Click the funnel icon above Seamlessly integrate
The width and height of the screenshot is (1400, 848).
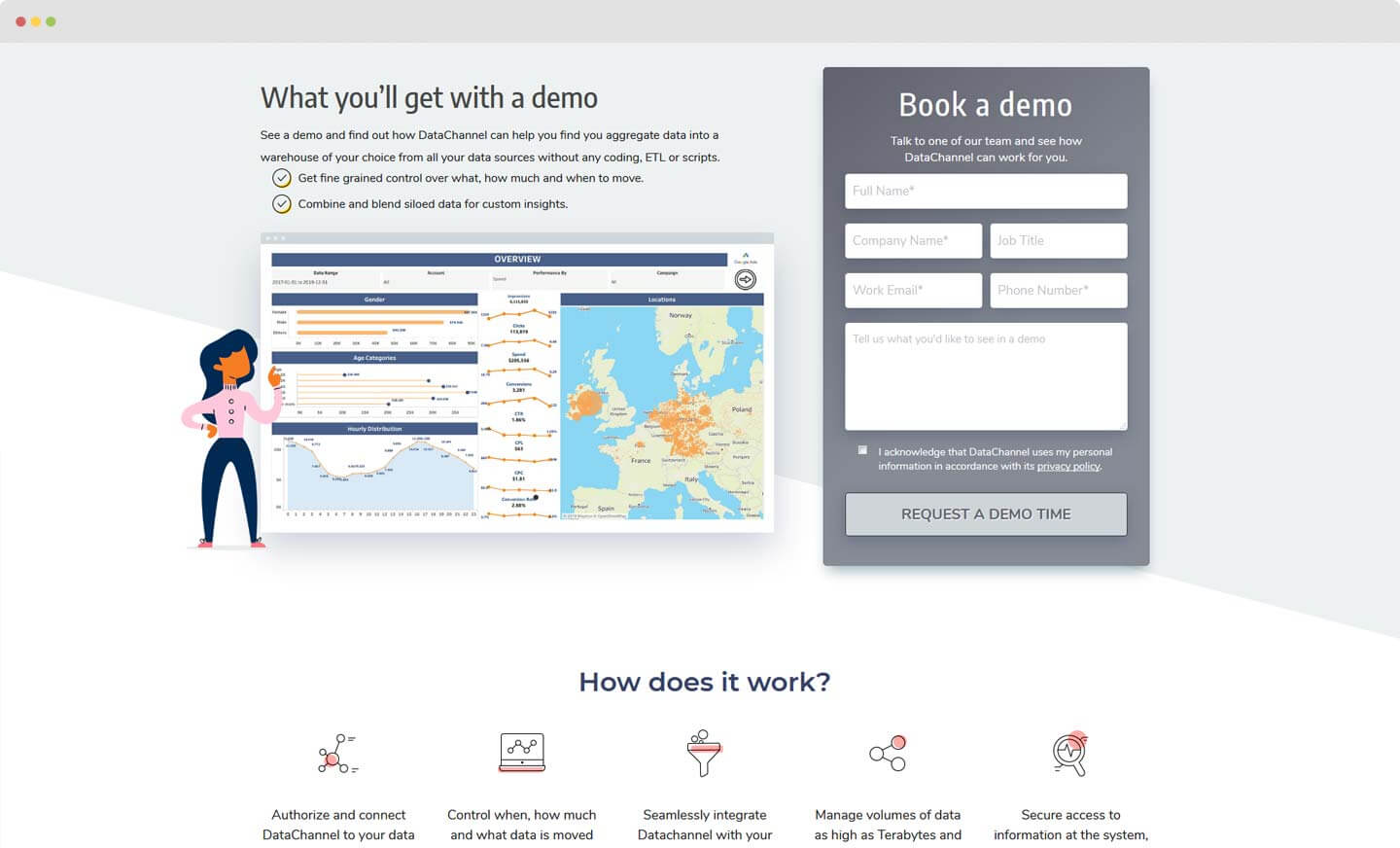click(x=704, y=754)
